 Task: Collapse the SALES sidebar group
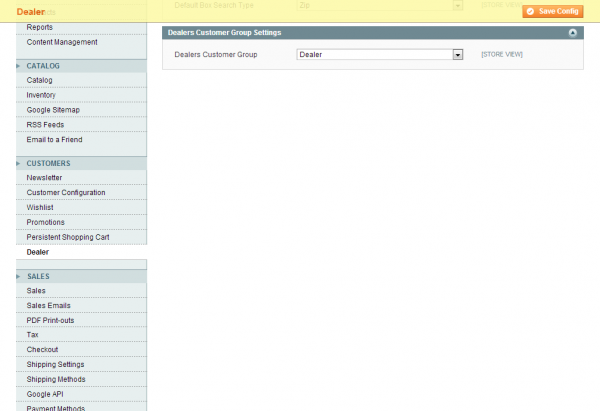[x=81, y=276]
